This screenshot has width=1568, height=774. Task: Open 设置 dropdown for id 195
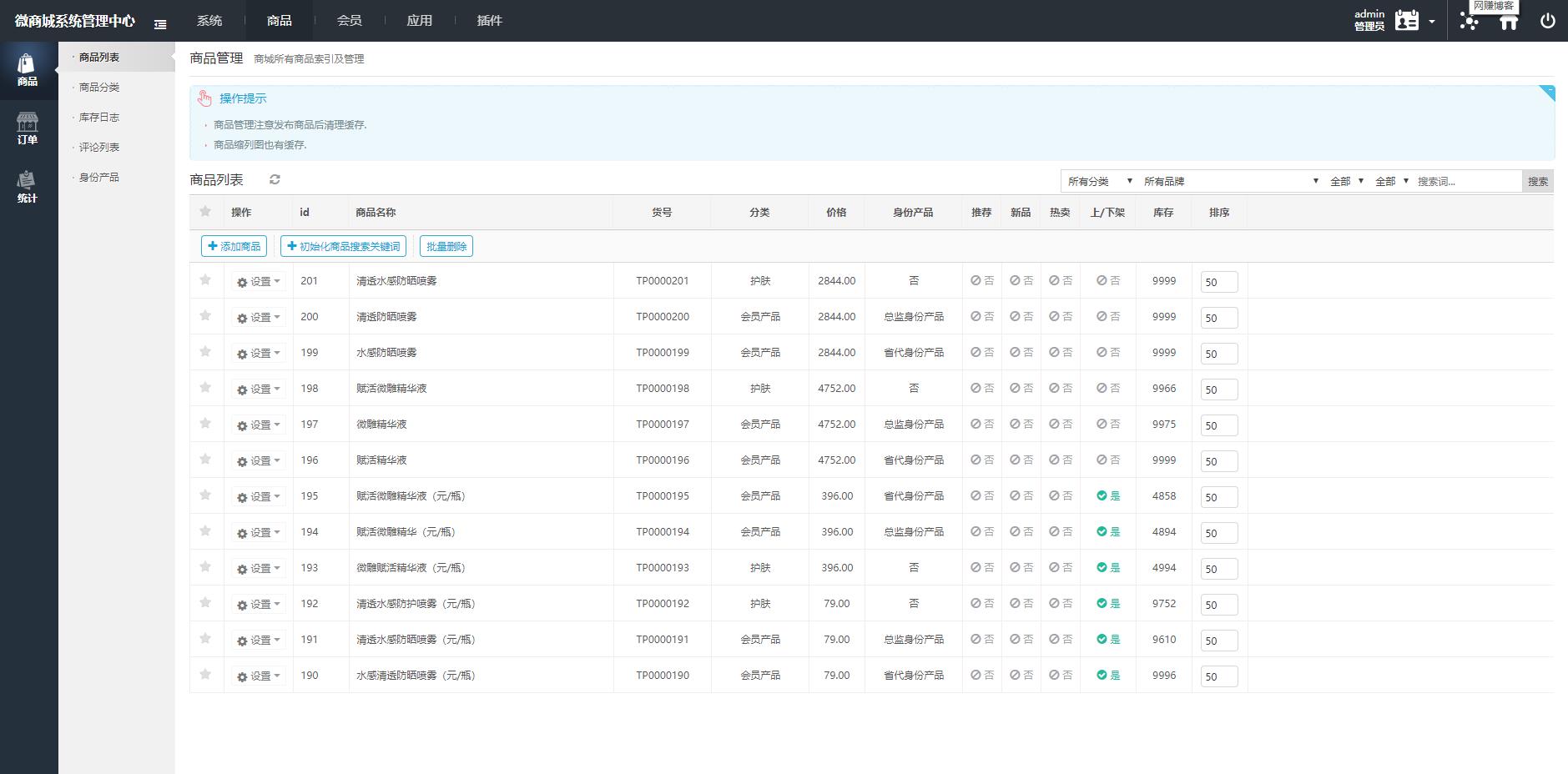(x=259, y=496)
